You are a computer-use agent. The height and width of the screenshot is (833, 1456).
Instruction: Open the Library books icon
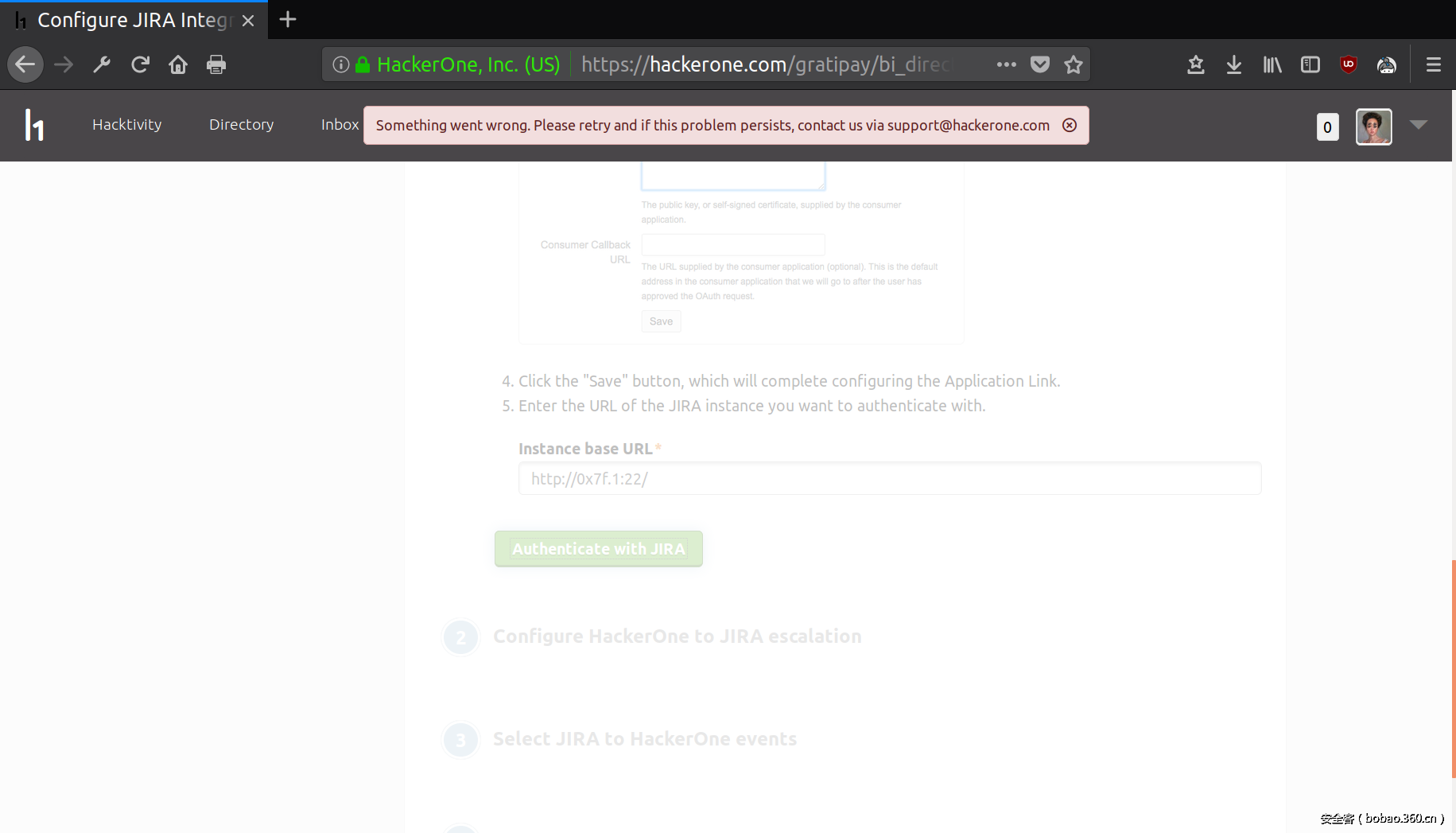point(1272,64)
